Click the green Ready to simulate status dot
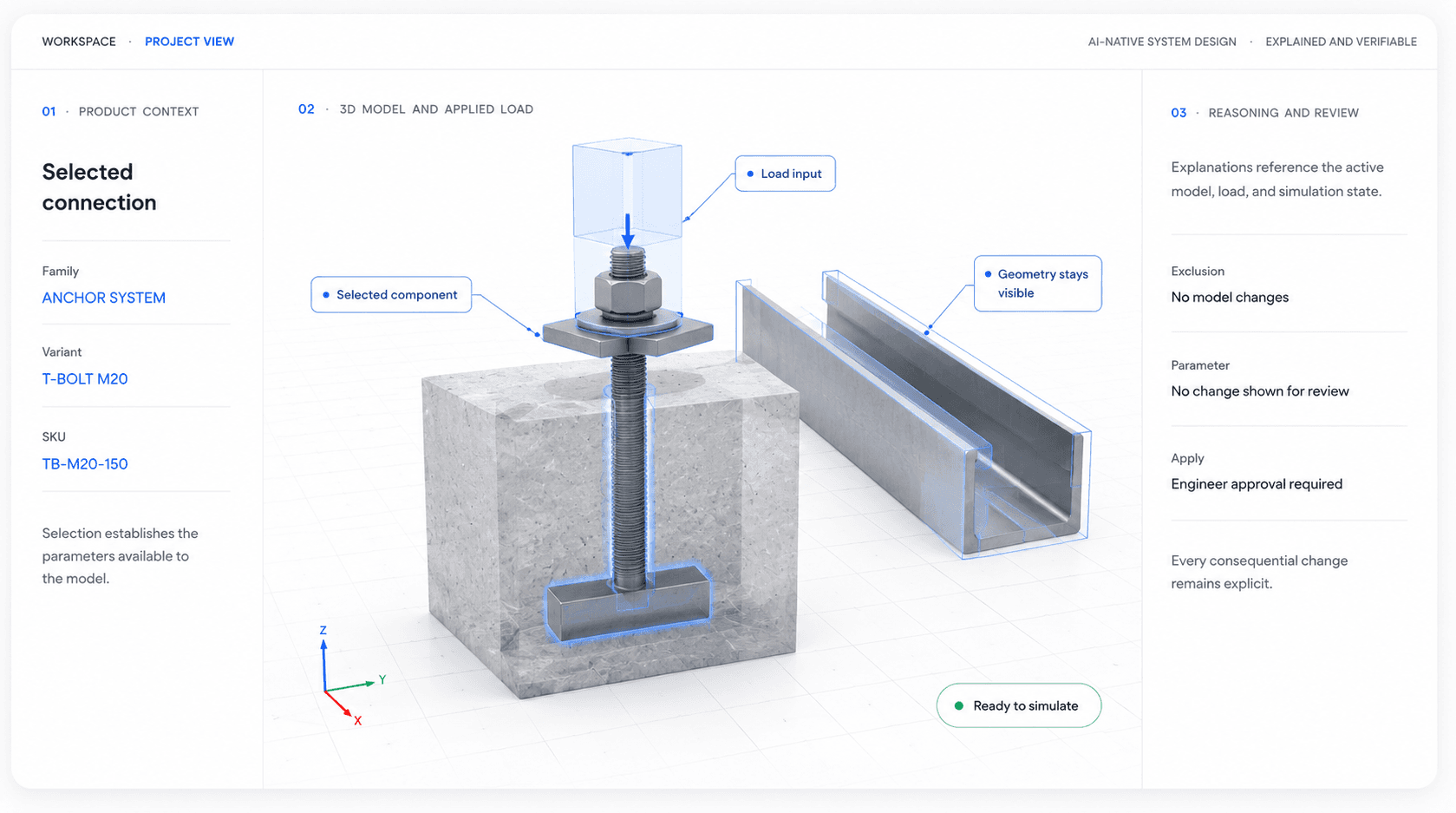Image resolution: width=1456 pixels, height=813 pixels. 959,706
